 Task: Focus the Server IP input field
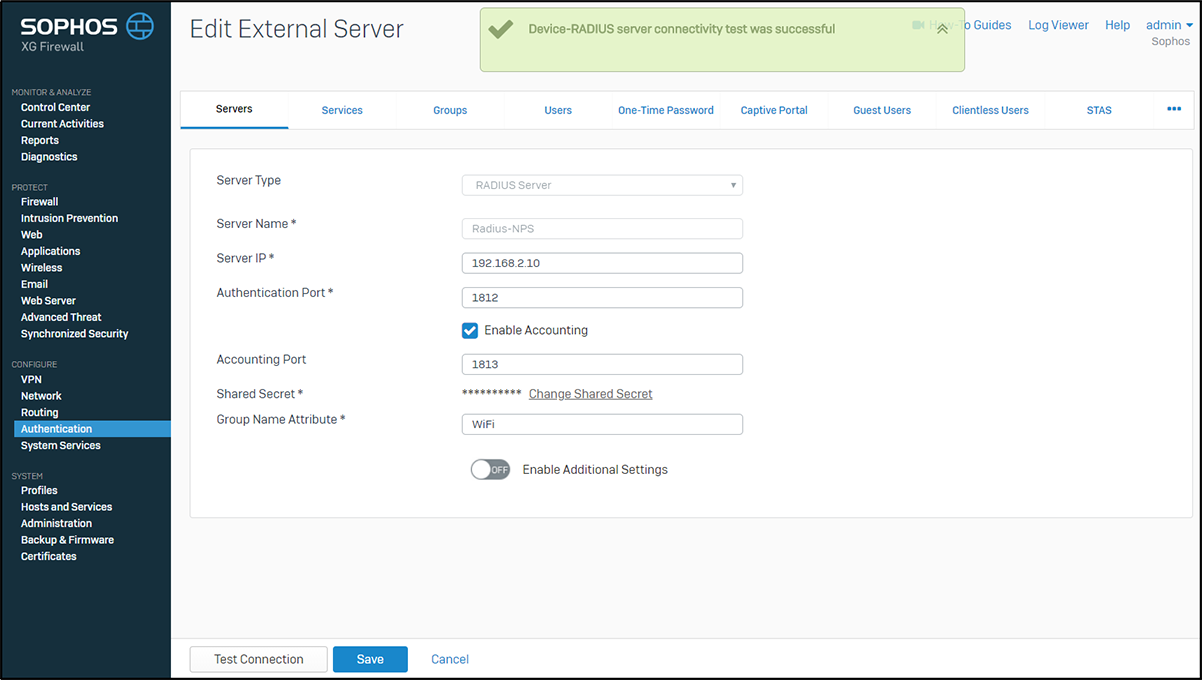[601, 263]
